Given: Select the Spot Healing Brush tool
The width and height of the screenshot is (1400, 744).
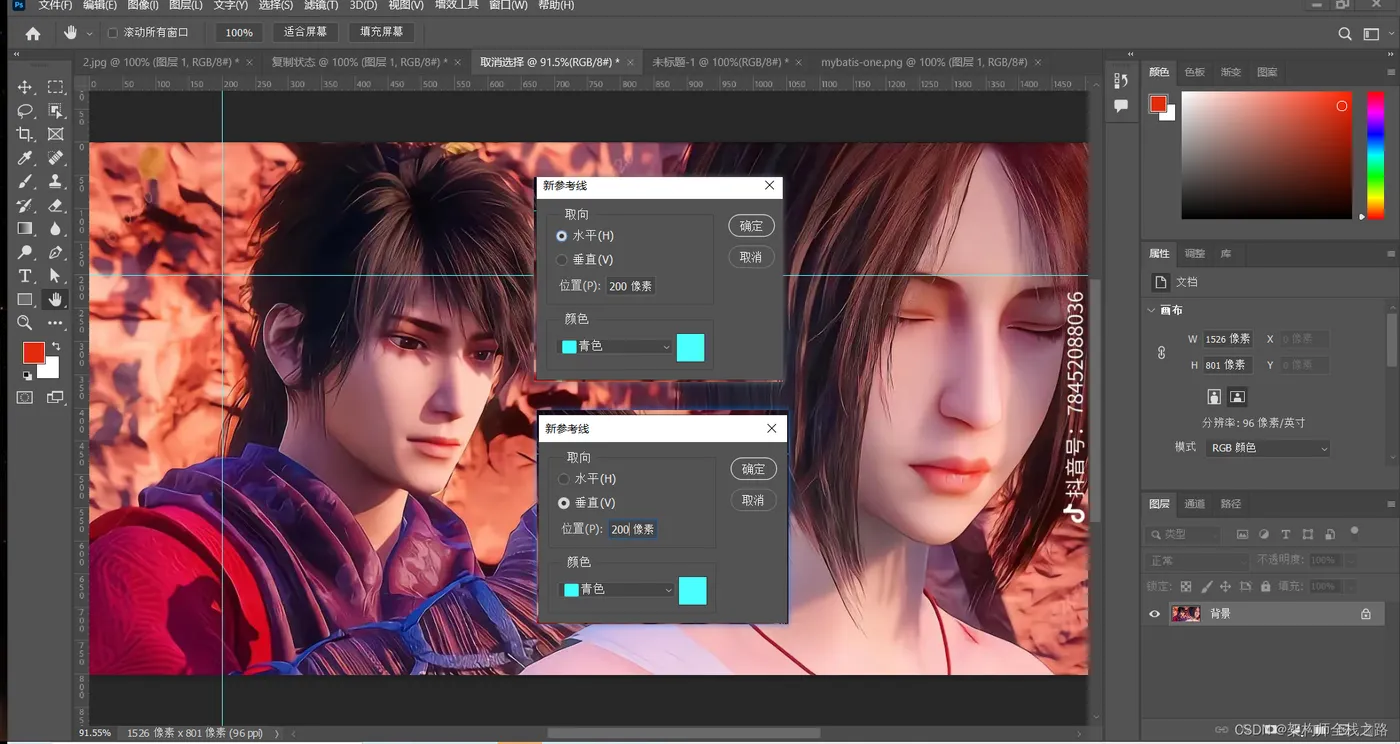Looking at the screenshot, I should click(55, 158).
